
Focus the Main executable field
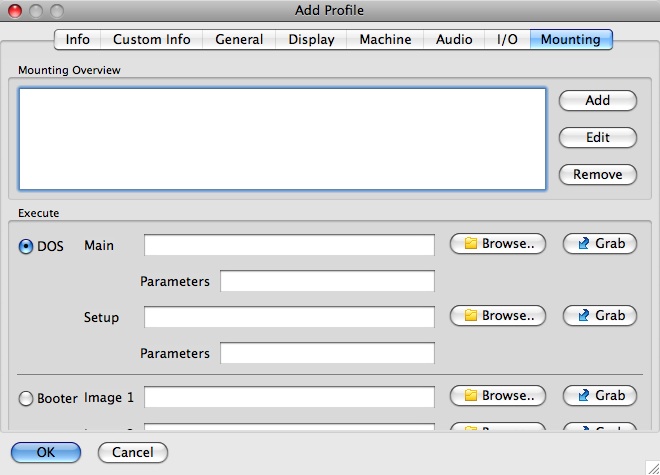tap(289, 245)
